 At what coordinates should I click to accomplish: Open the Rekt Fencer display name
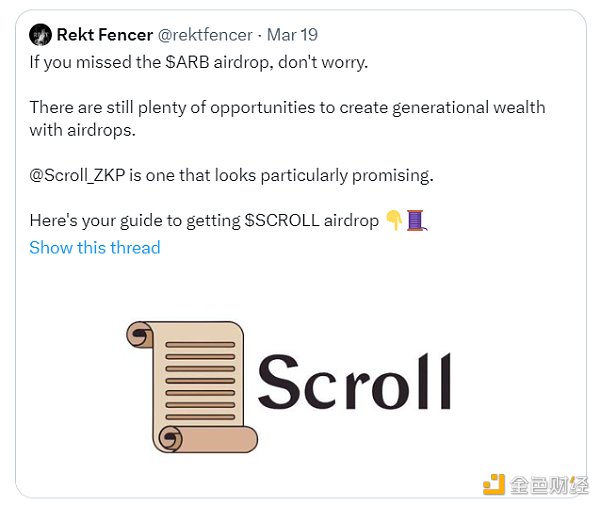coord(105,35)
